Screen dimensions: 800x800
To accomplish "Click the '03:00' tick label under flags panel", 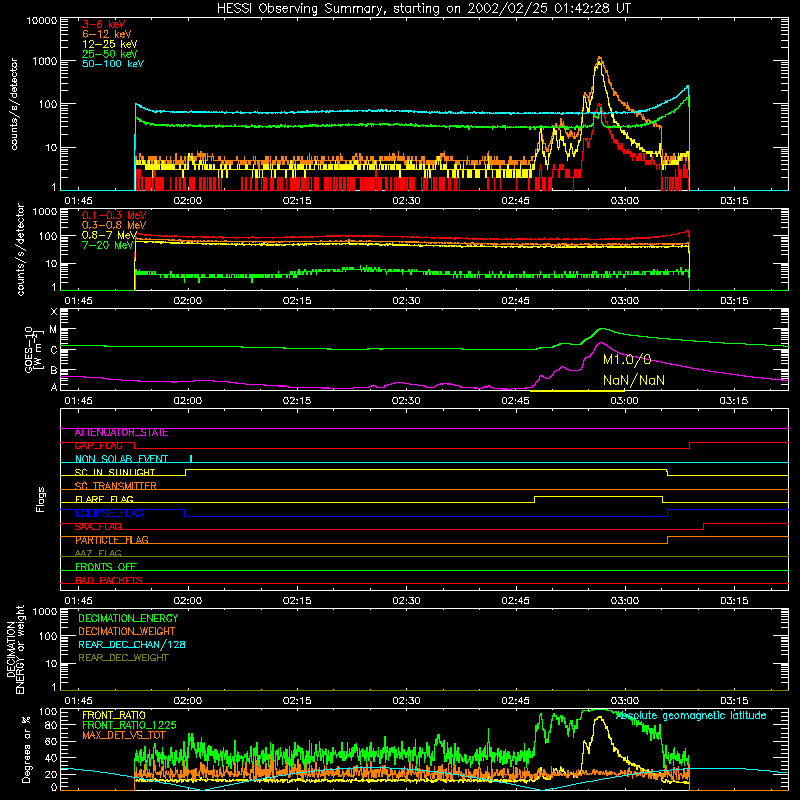I will (x=624, y=601).
